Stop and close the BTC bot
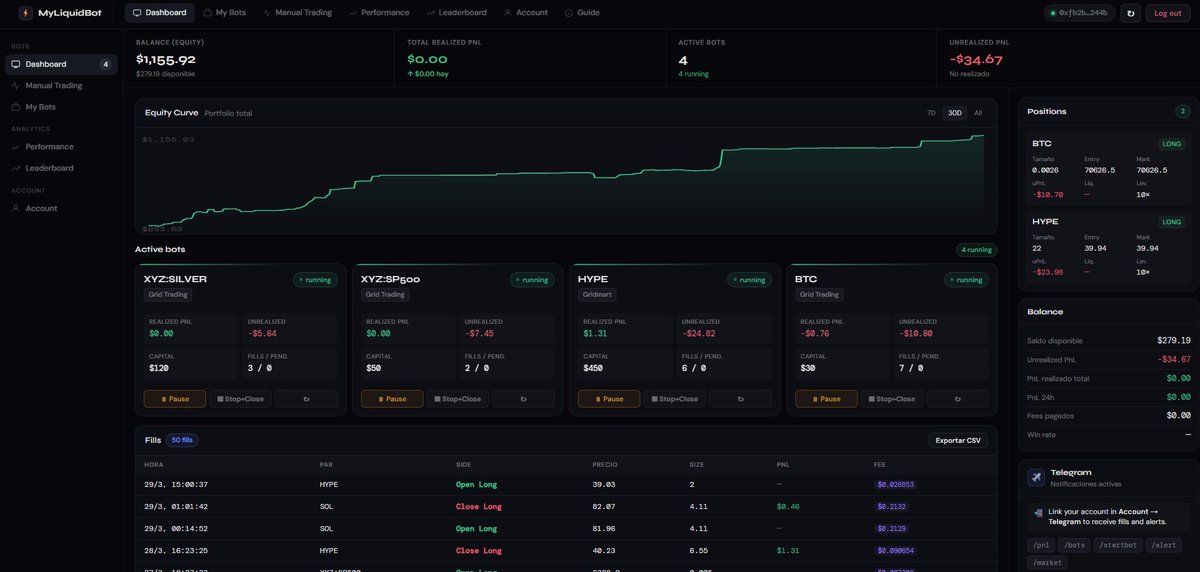This screenshot has height=572, width=1200. (891, 399)
